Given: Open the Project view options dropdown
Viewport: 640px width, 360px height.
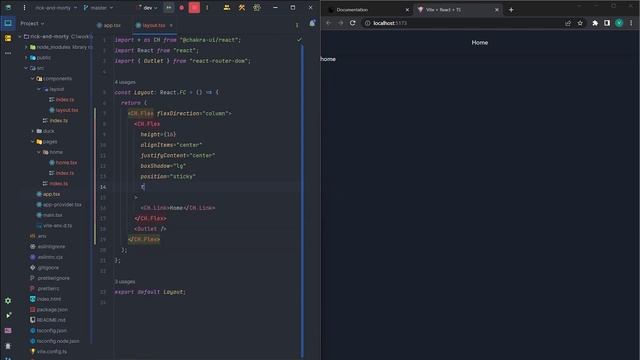Looking at the screenshot, I should [x=32, y=24].
